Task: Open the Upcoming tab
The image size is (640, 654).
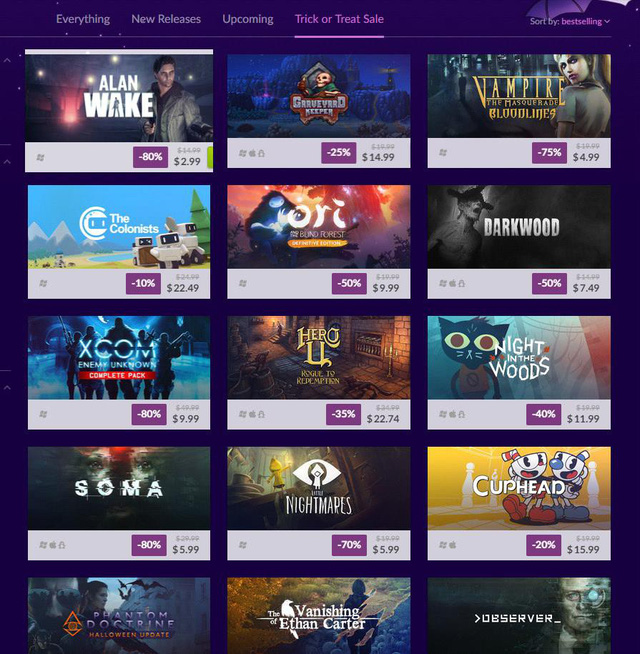Action: pyautogui.click(x=248, y=19)
